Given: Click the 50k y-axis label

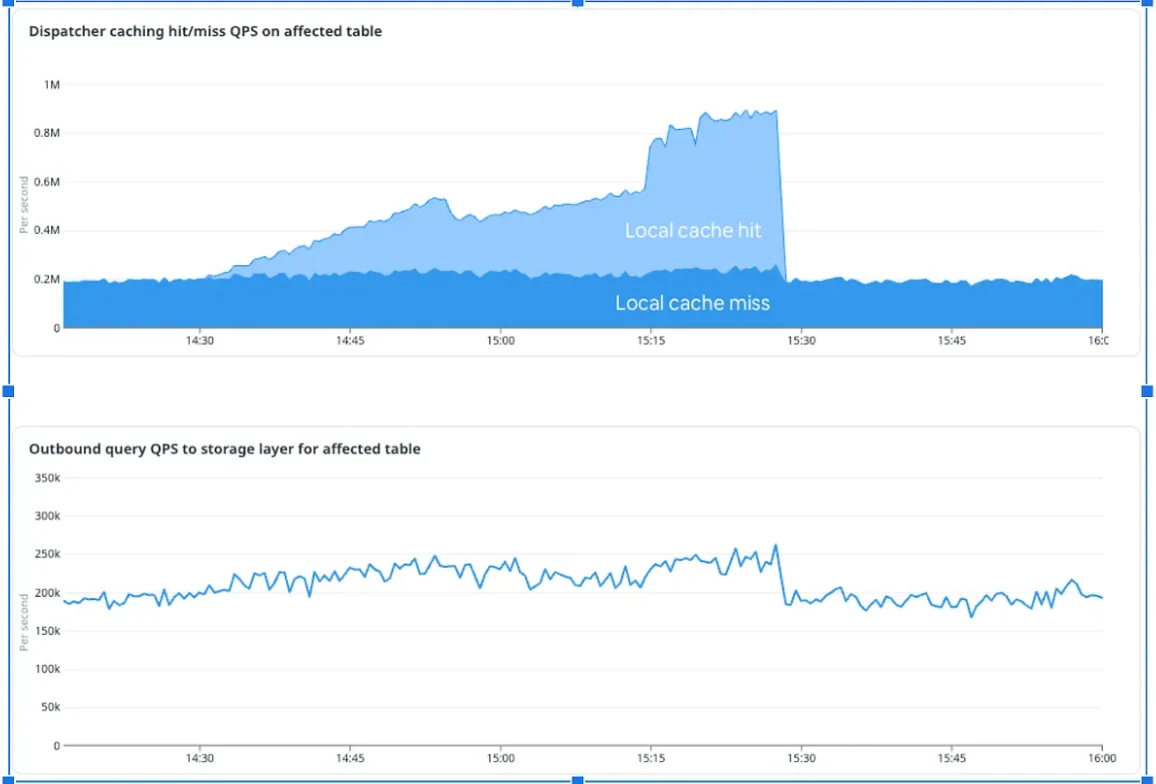Looking at the screenshot, I should point(50,707).
